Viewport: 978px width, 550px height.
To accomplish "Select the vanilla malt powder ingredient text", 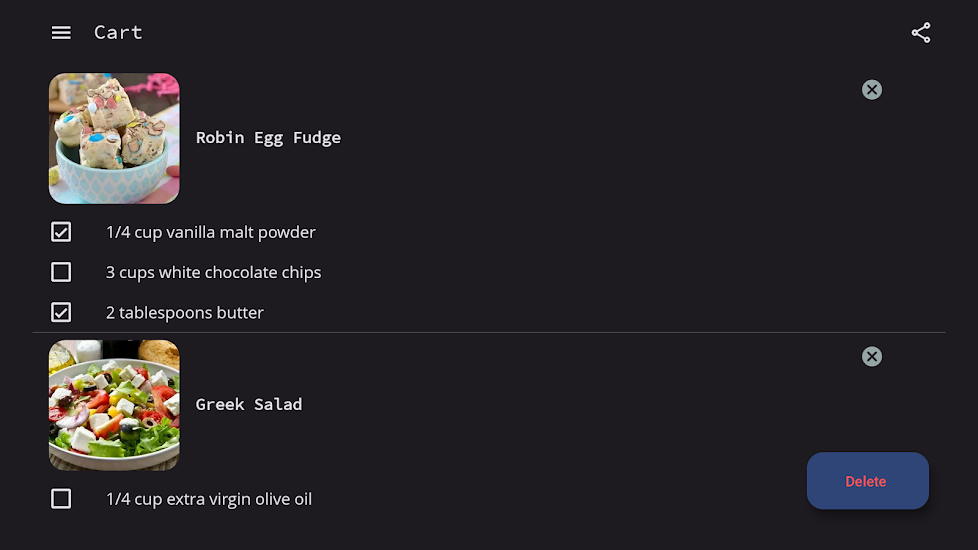I will click(210, 232).
